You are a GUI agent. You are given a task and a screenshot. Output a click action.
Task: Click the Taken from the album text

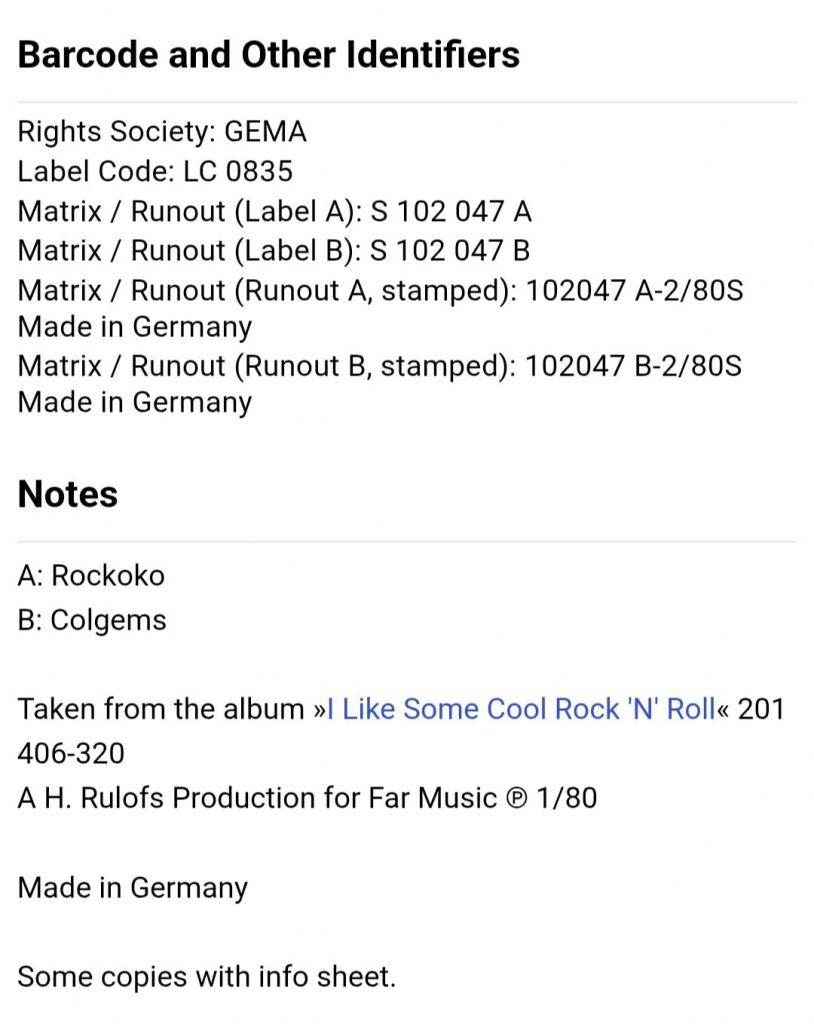(x=160, y=709)
